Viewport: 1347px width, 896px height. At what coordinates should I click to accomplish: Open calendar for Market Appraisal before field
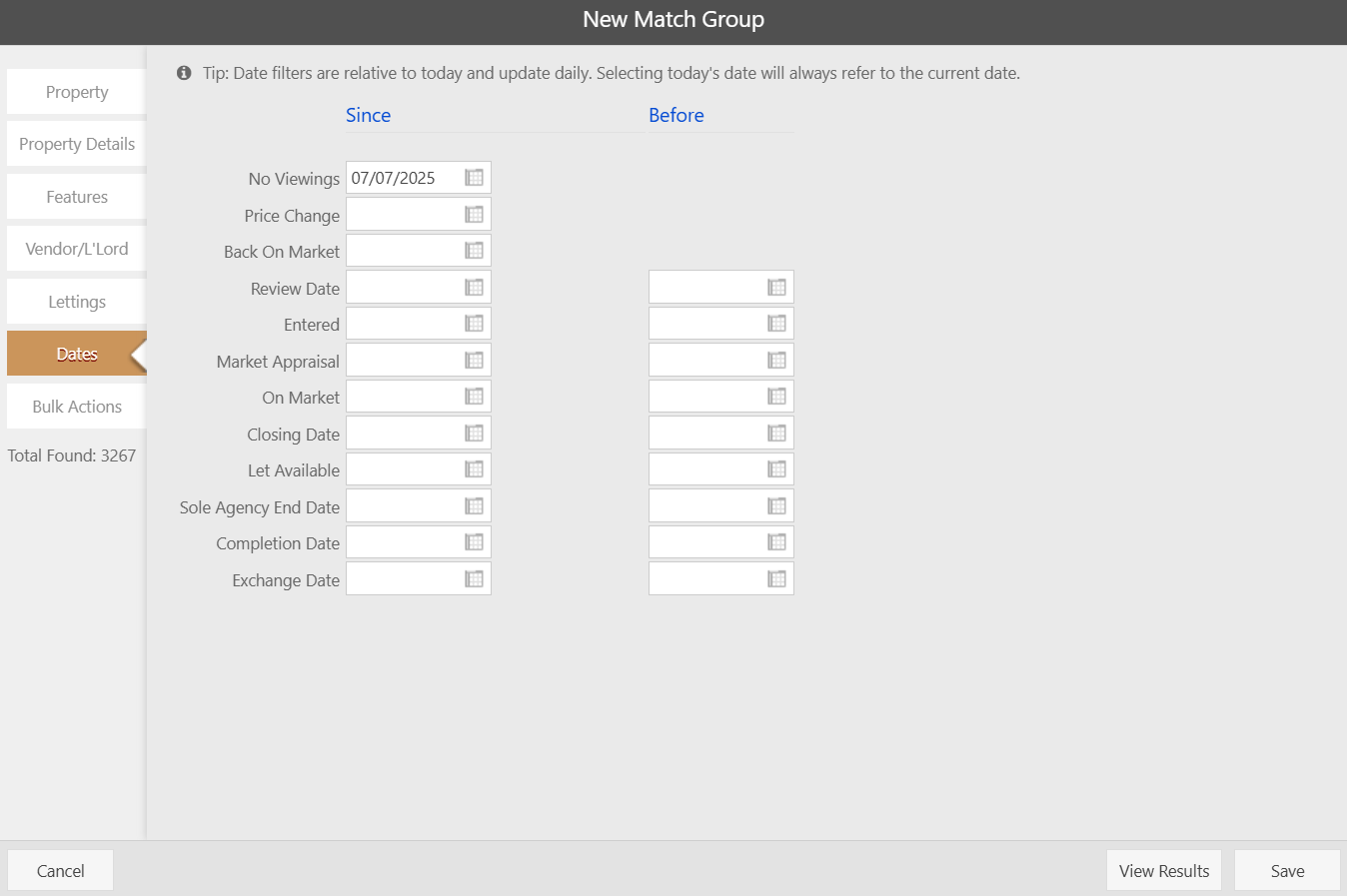point(776,360)
